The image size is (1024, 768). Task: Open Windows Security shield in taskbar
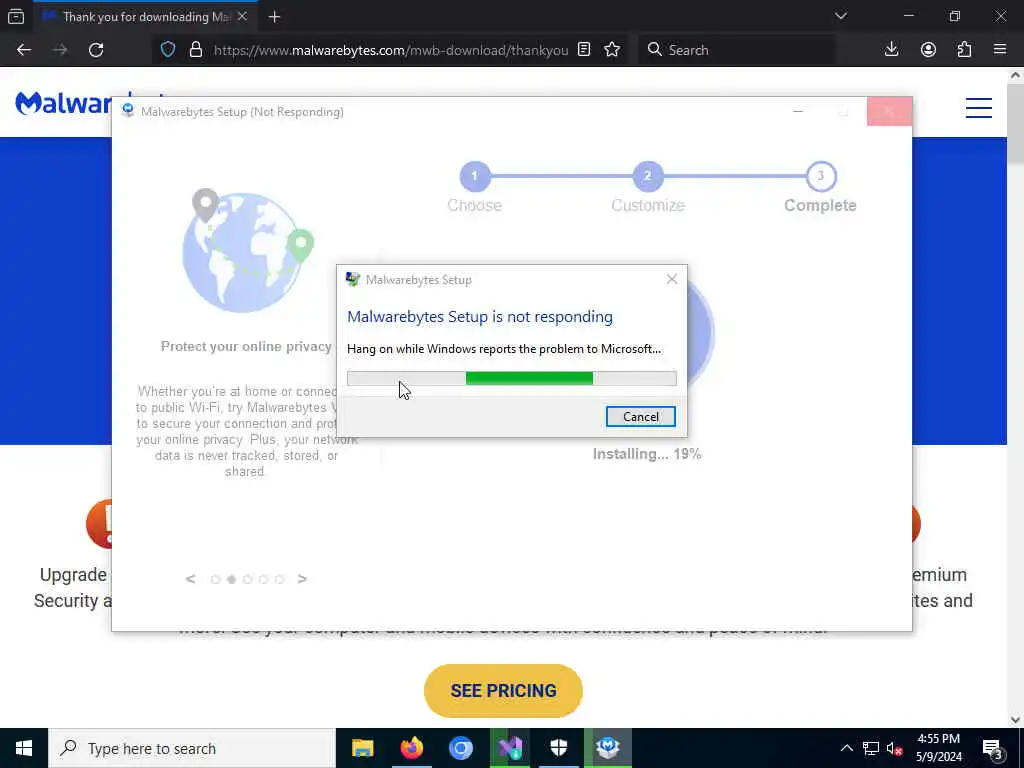(558, 748)
